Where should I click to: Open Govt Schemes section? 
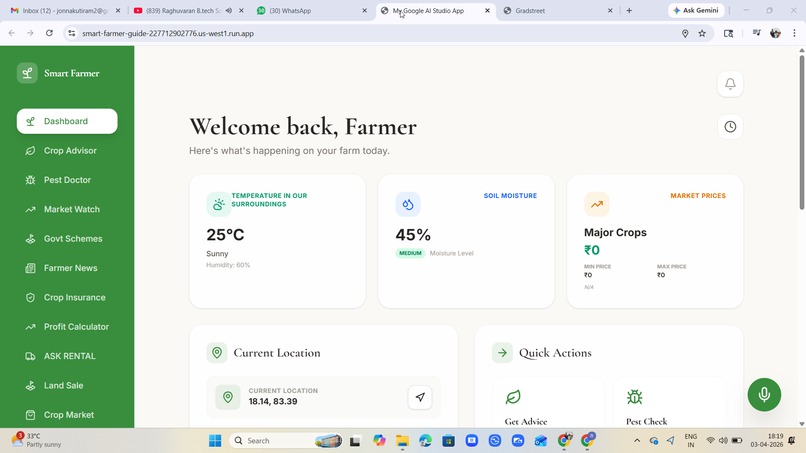click(67, 239)
